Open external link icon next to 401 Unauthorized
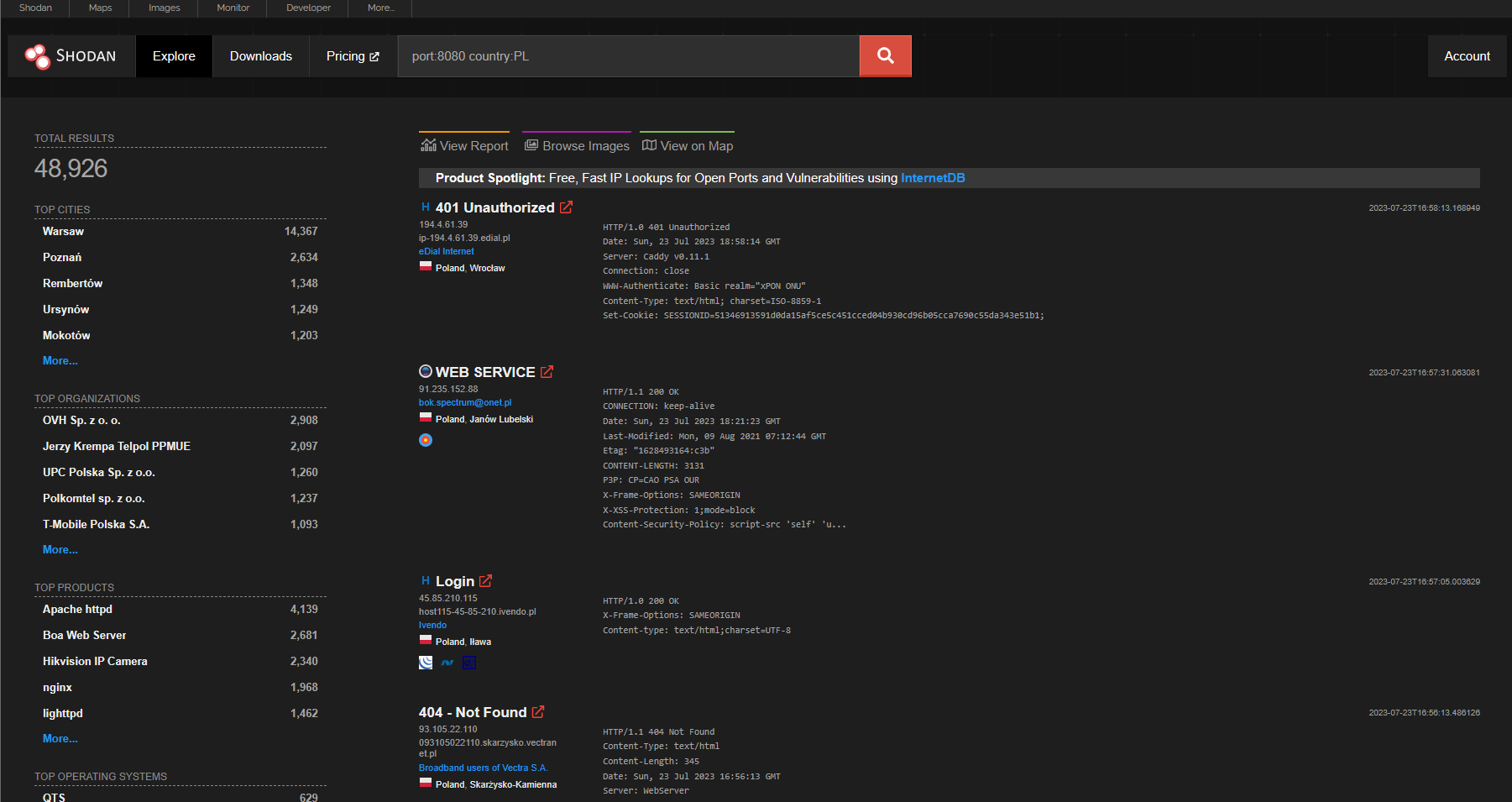This screenshot has width=1512, height=802. click(567, 207)
